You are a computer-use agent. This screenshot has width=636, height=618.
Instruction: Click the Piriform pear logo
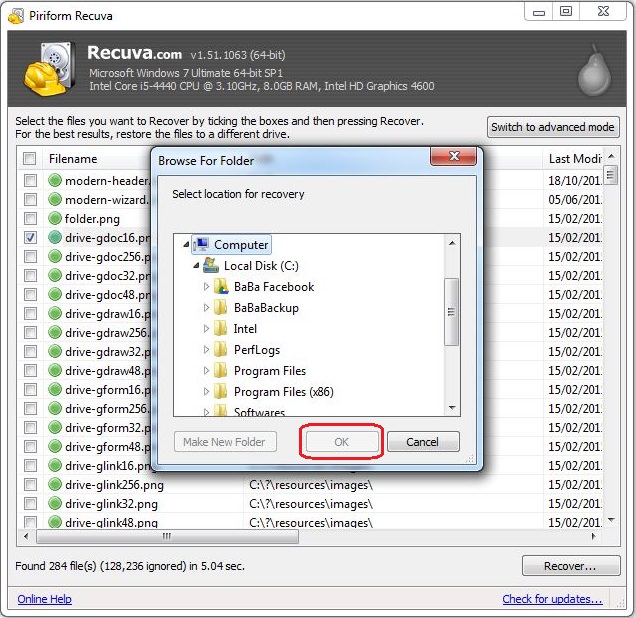pyautogui.click(x=594, y=71)
